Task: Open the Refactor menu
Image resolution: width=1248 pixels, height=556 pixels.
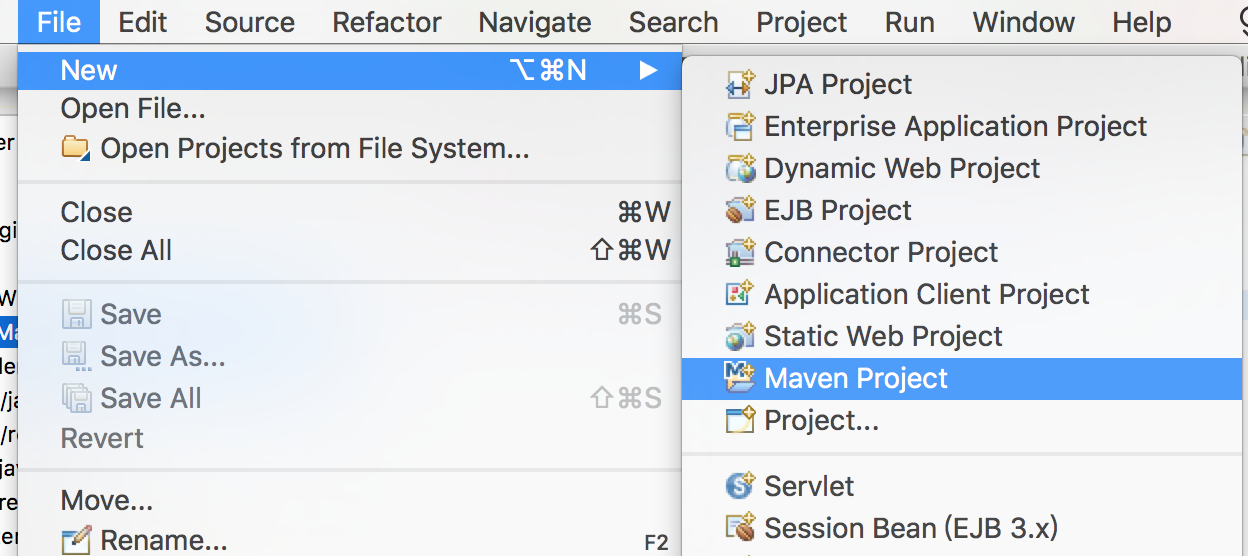Action: click(x=387, y=22)
